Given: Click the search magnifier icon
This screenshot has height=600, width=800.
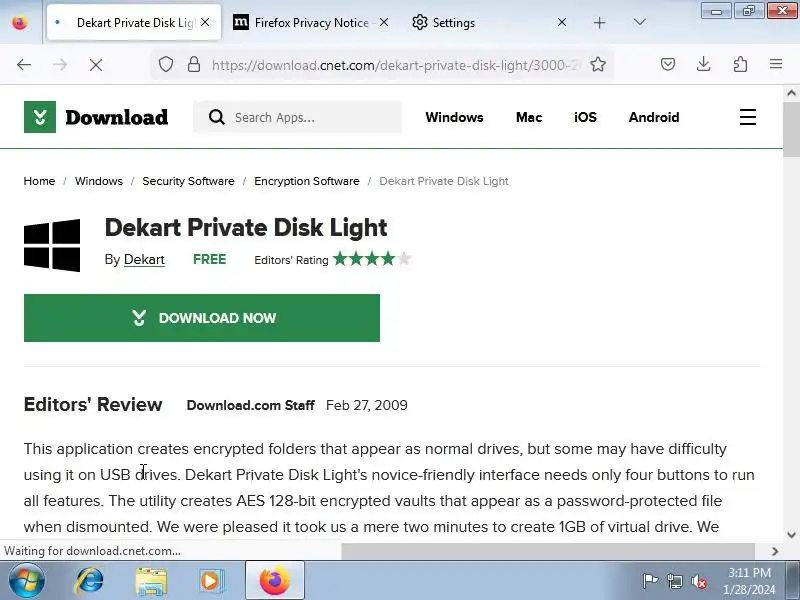Looking at the screenshot, I should (x=216, y=117).
